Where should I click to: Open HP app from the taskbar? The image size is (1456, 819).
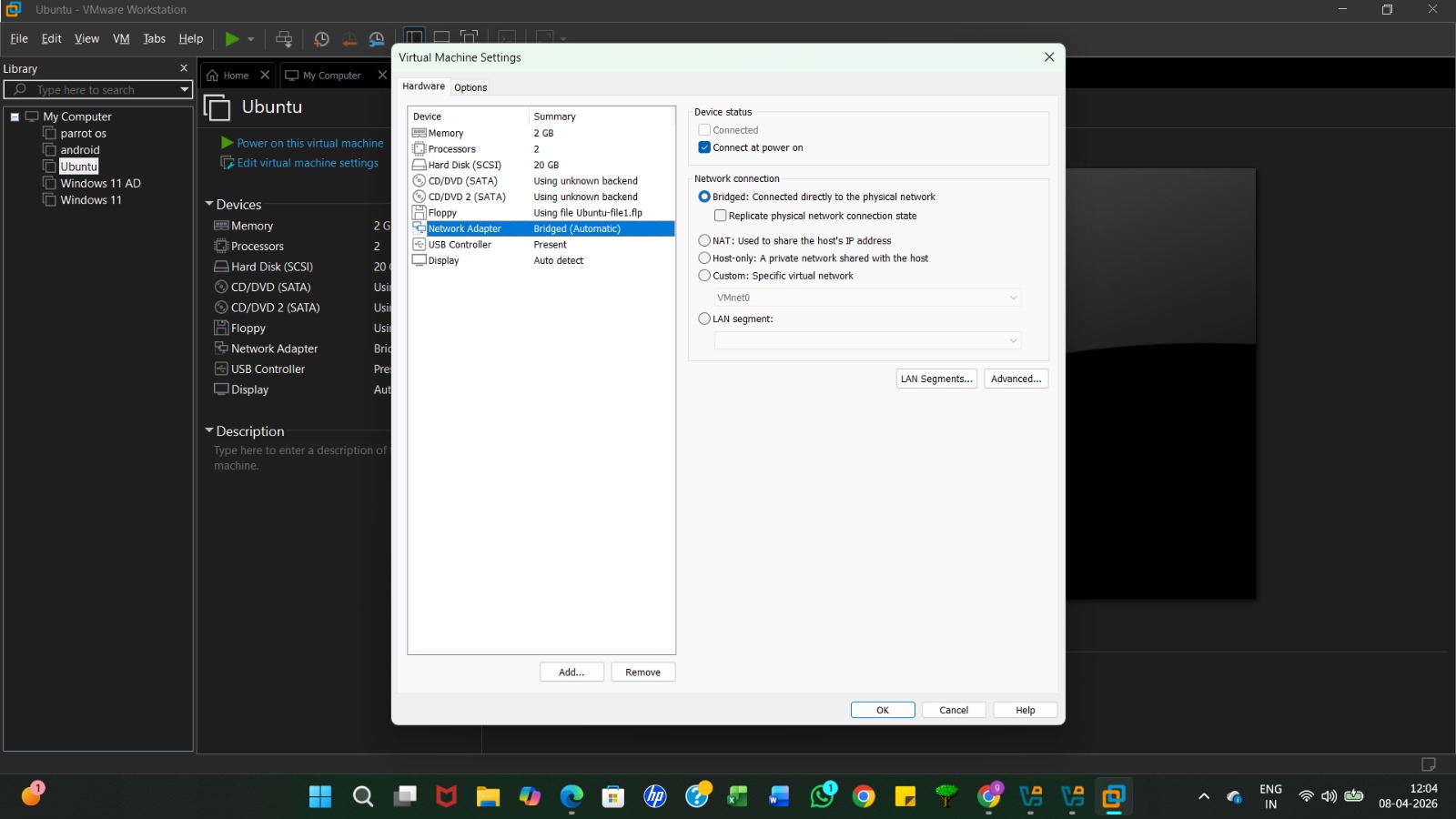pos(655,797)
